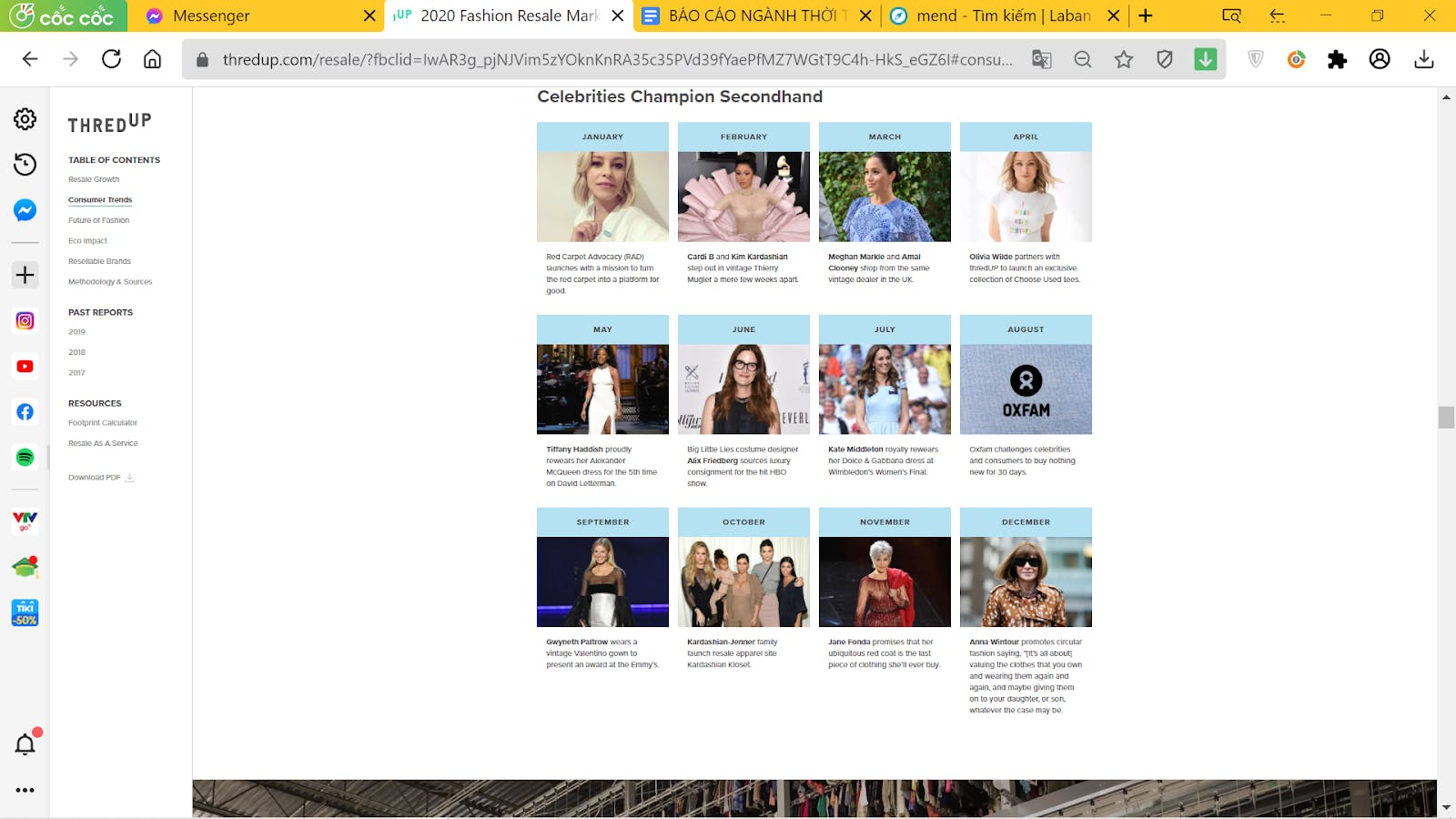Open a new browser tab
This screenshot has height=819, width=1456.
[x=1146, y=15]
